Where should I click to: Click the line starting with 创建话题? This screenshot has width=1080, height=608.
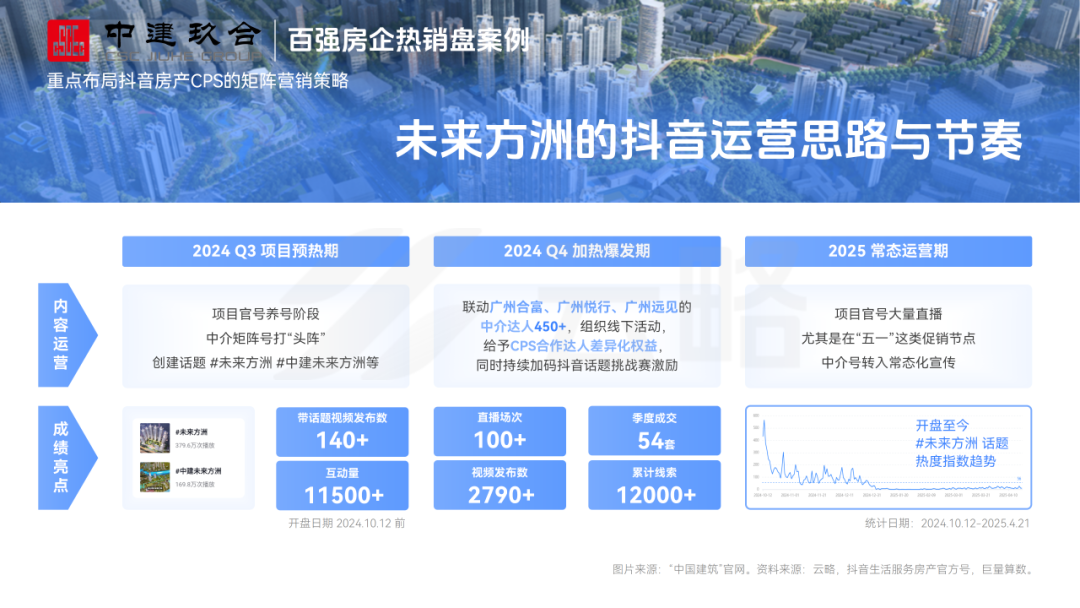[x=266, y=362]
